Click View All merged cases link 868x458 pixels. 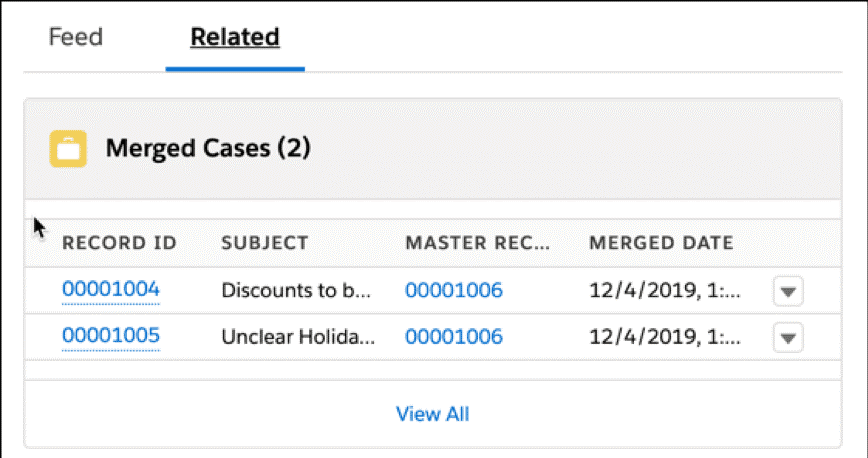click(x=432, y=414)
